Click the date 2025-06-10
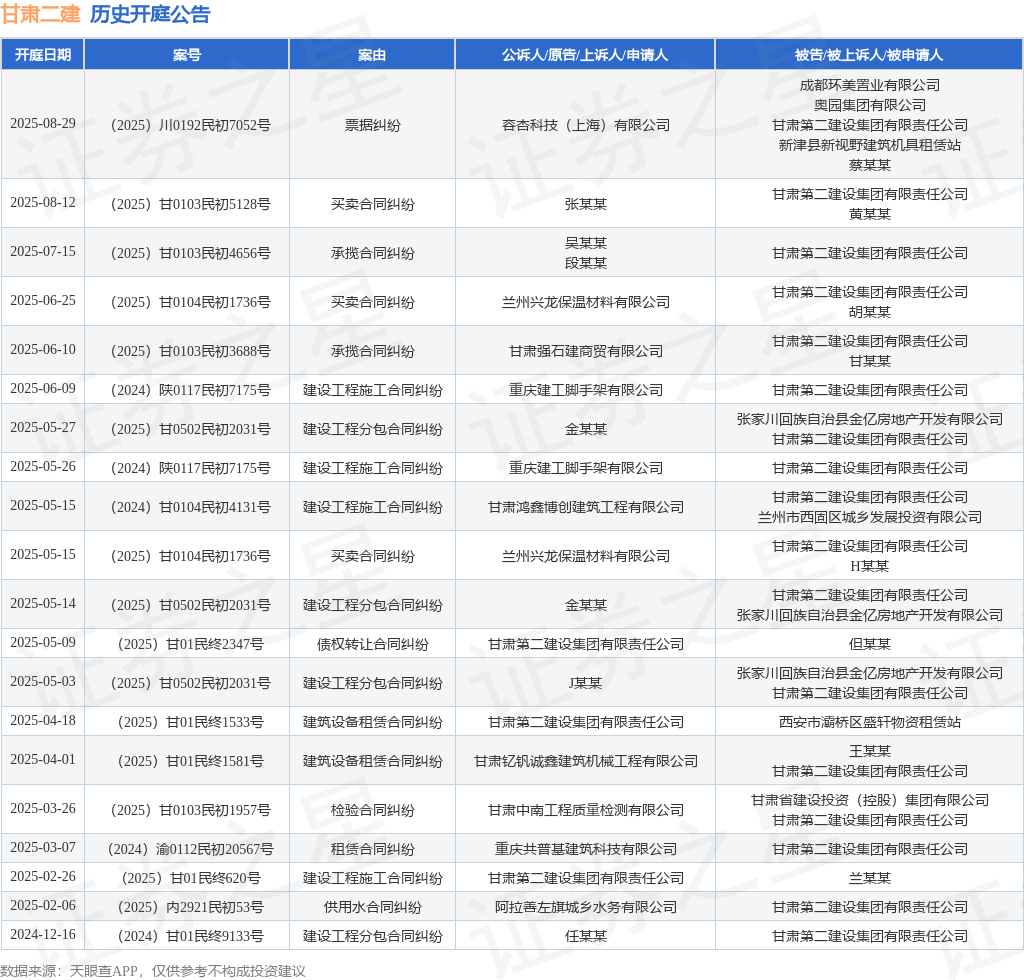1024x980 pixels. (43, 349)
